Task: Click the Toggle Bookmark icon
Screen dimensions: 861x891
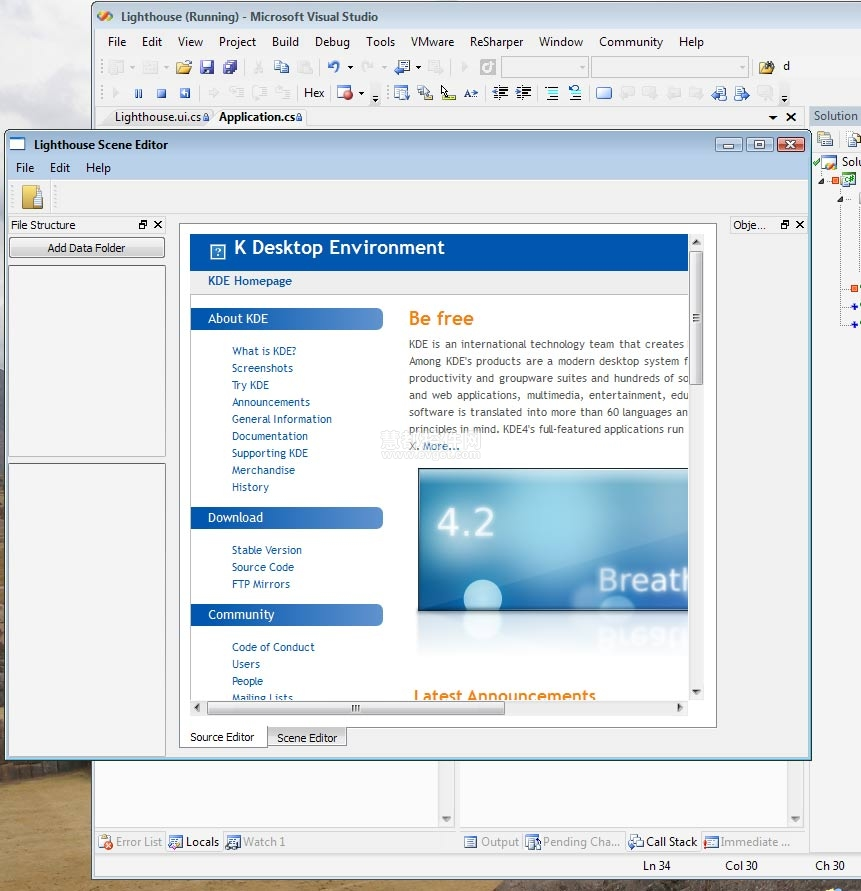Action: coord(604,93)
